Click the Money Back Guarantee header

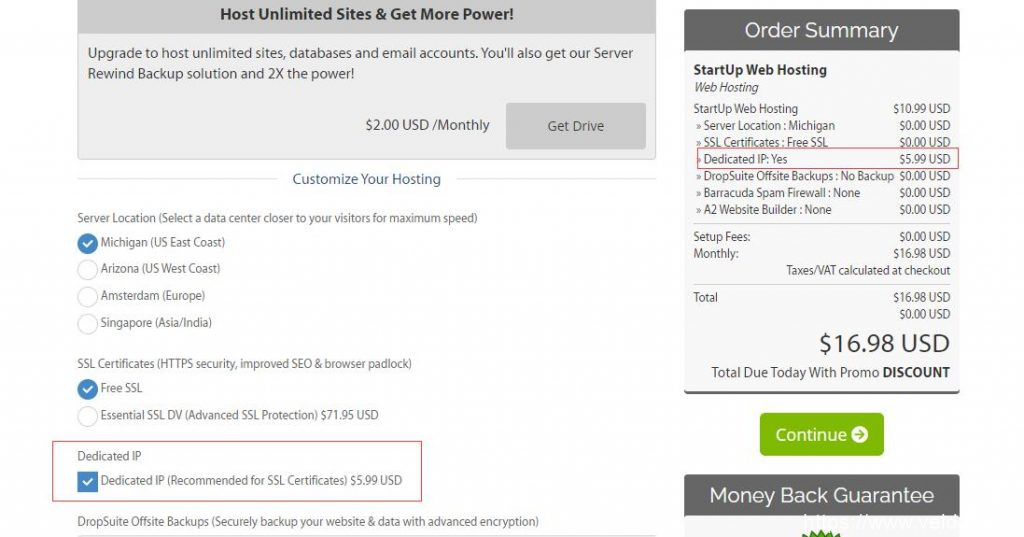tap(821, 495)
